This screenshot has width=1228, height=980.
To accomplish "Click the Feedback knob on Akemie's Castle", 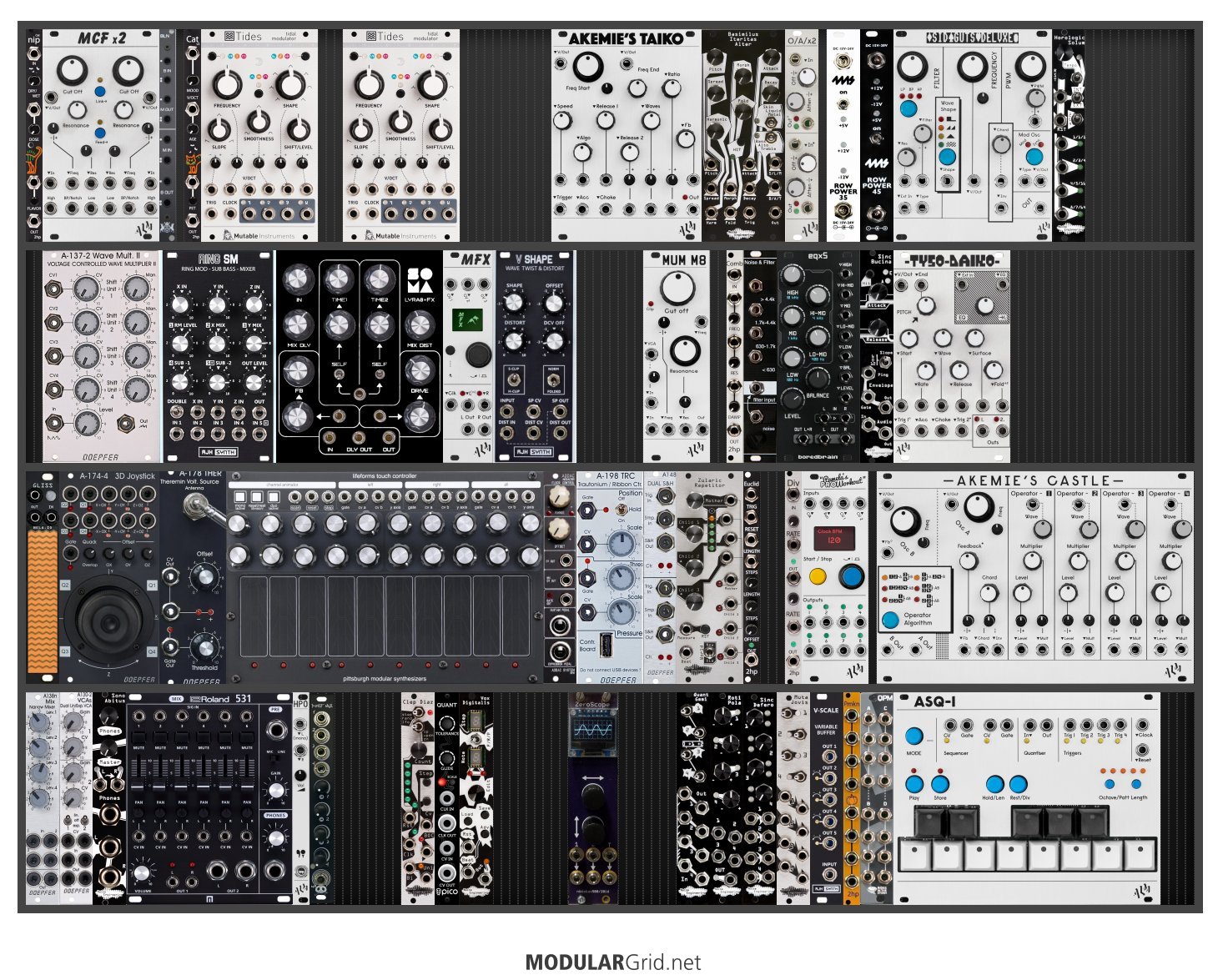I will pos(969,561).
